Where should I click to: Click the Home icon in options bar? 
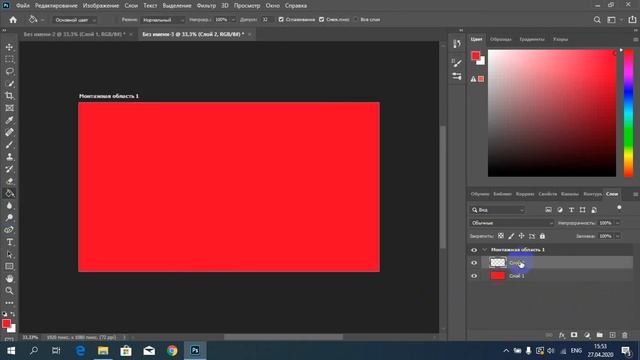coord(13,20)
